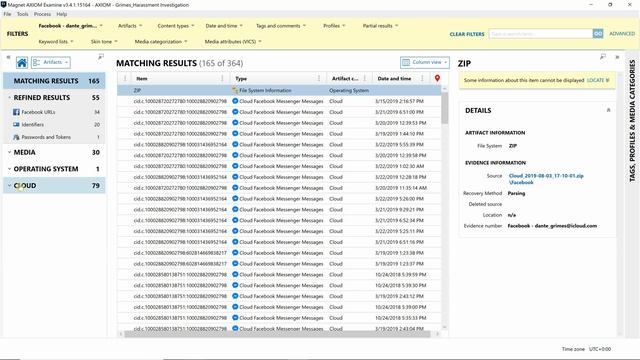The width and height of the screenshot is (640, 360).
Task: Select the ZIP row in results
Action: [279, 90]
